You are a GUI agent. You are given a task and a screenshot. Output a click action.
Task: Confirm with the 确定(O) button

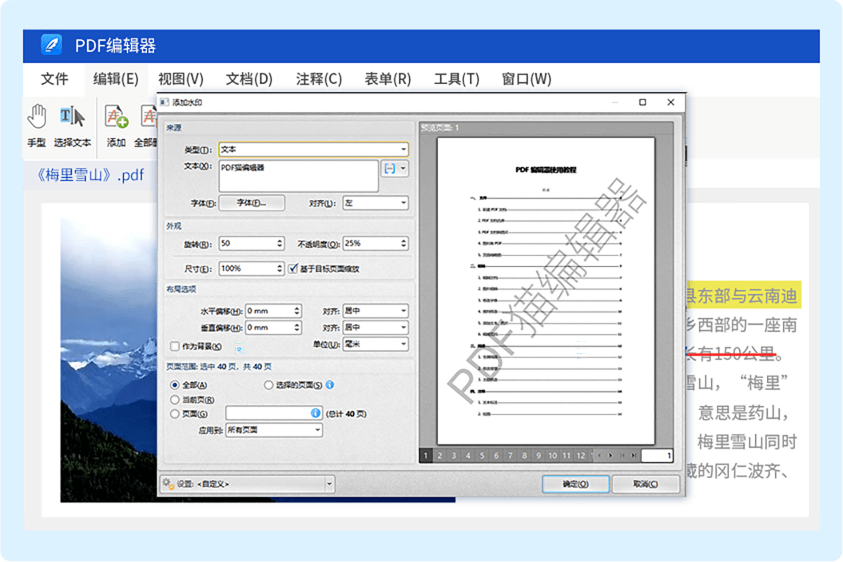575,484
